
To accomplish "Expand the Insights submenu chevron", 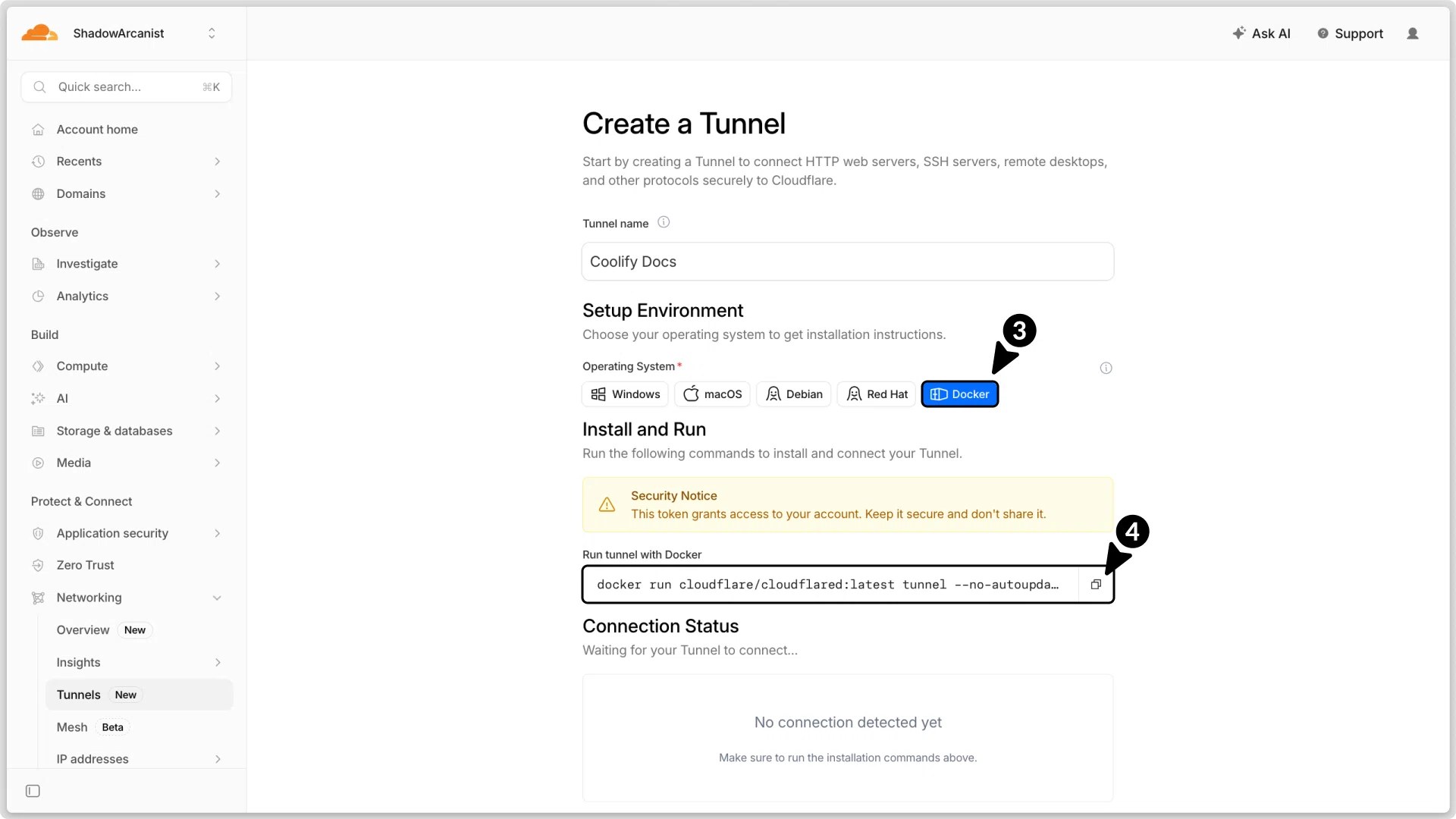I will [218, 663].
